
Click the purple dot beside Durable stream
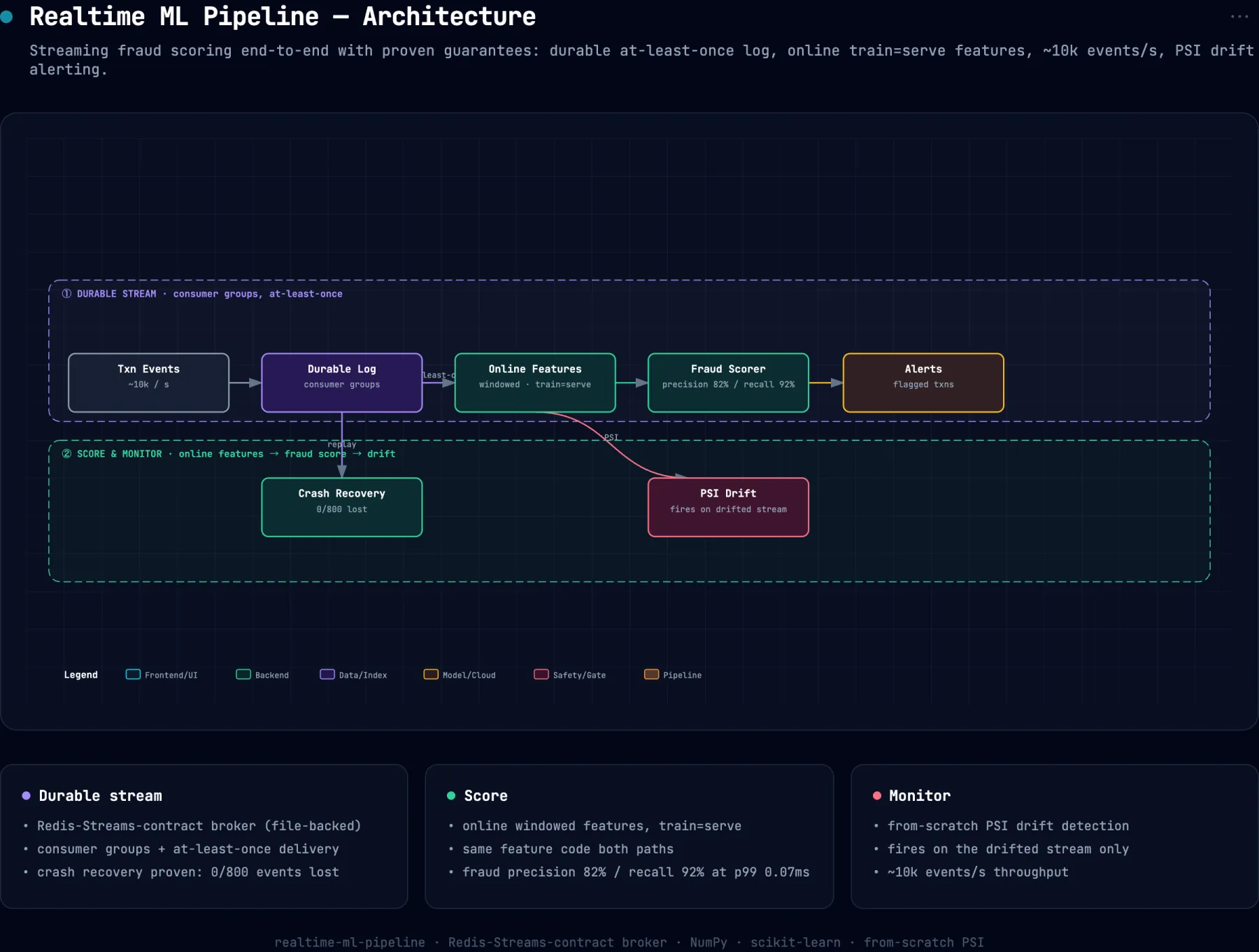pos(27,795)
